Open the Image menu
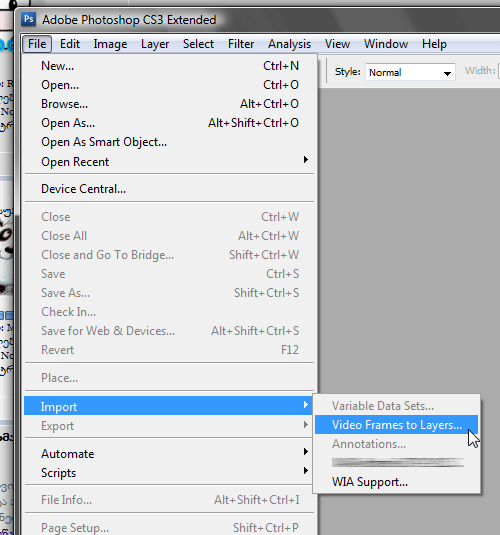Screen dimensions: 500x535 (110, 44)
